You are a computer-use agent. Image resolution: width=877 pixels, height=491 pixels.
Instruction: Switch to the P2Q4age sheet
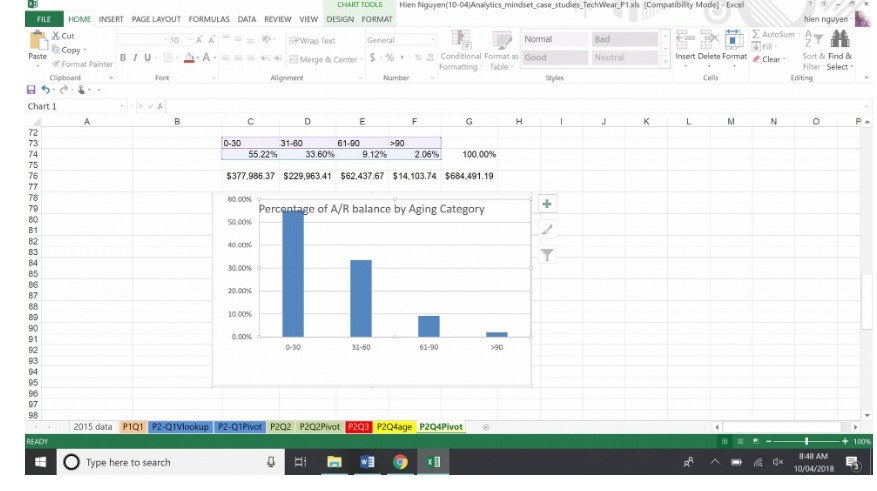[x=394, y=427]
